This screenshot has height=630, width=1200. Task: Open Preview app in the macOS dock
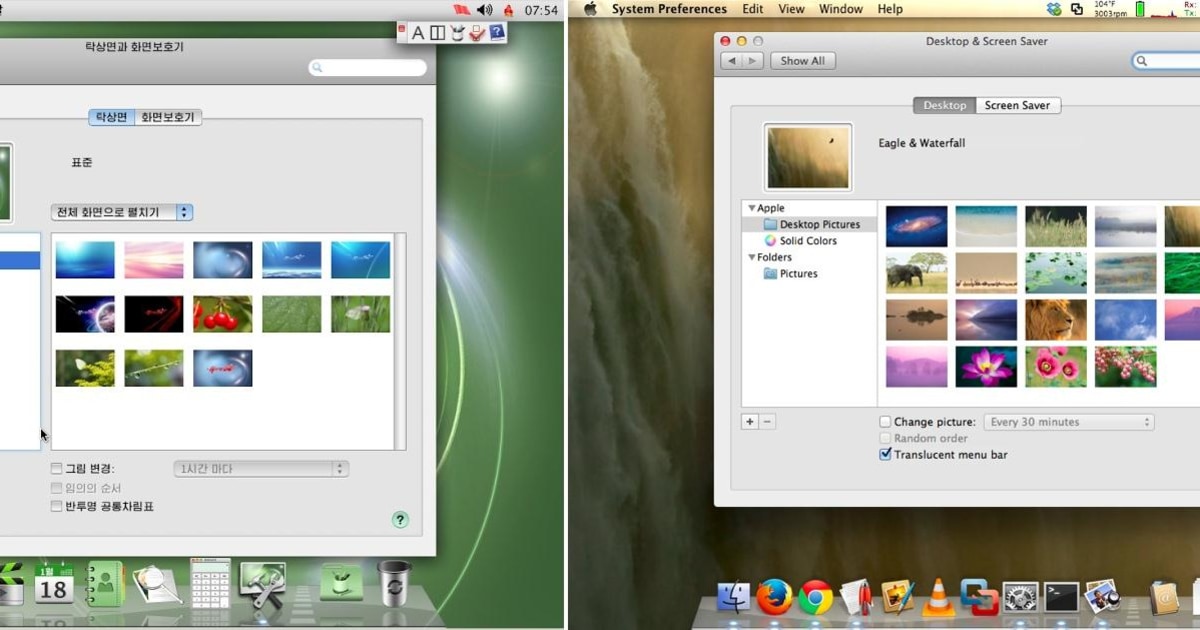click(1102, 597)
